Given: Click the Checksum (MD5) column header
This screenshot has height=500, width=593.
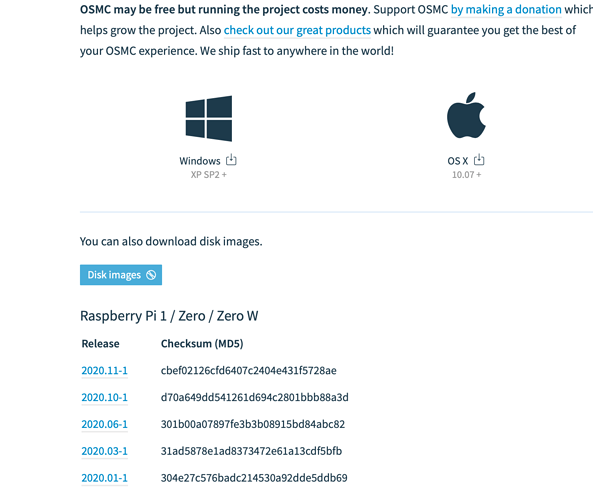Looking at the screenshot, I should pos(202,344).
